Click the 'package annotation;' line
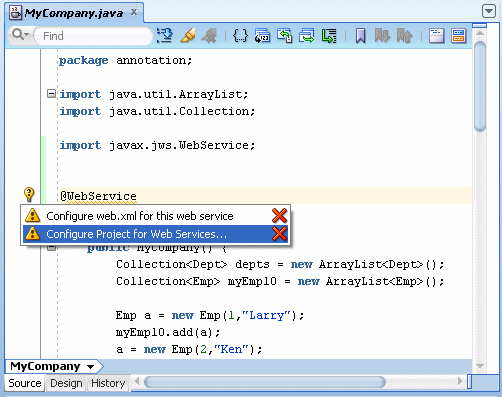 [125, 60]
